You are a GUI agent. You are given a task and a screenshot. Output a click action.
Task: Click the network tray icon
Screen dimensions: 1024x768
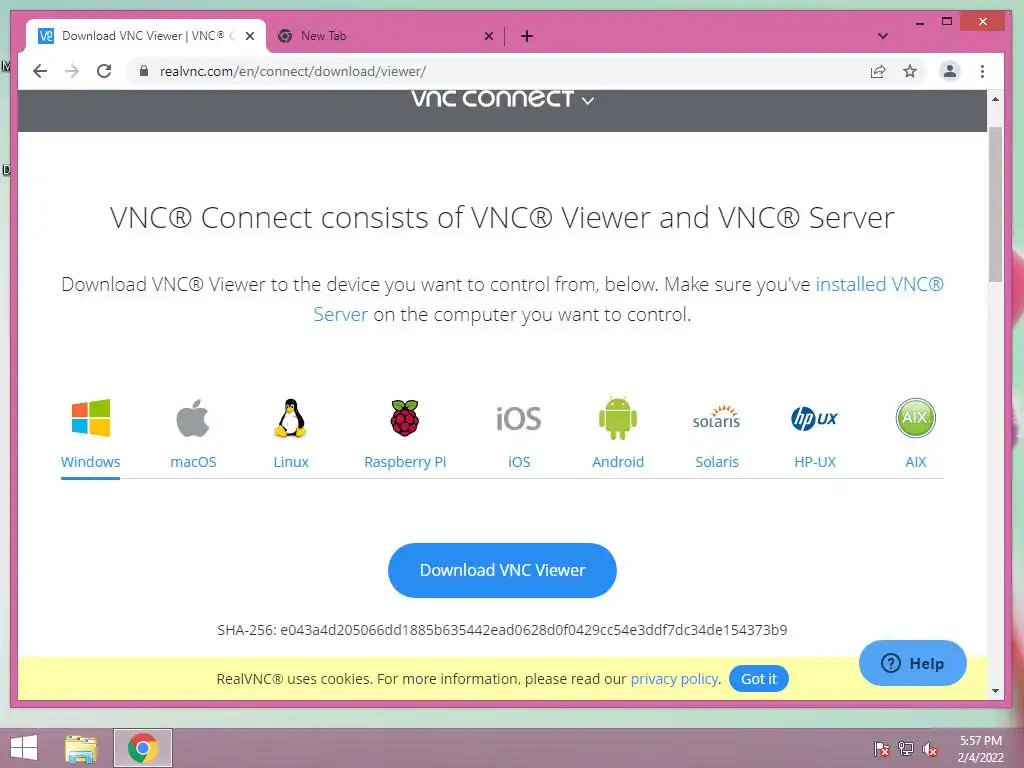[x=906, y=749]
